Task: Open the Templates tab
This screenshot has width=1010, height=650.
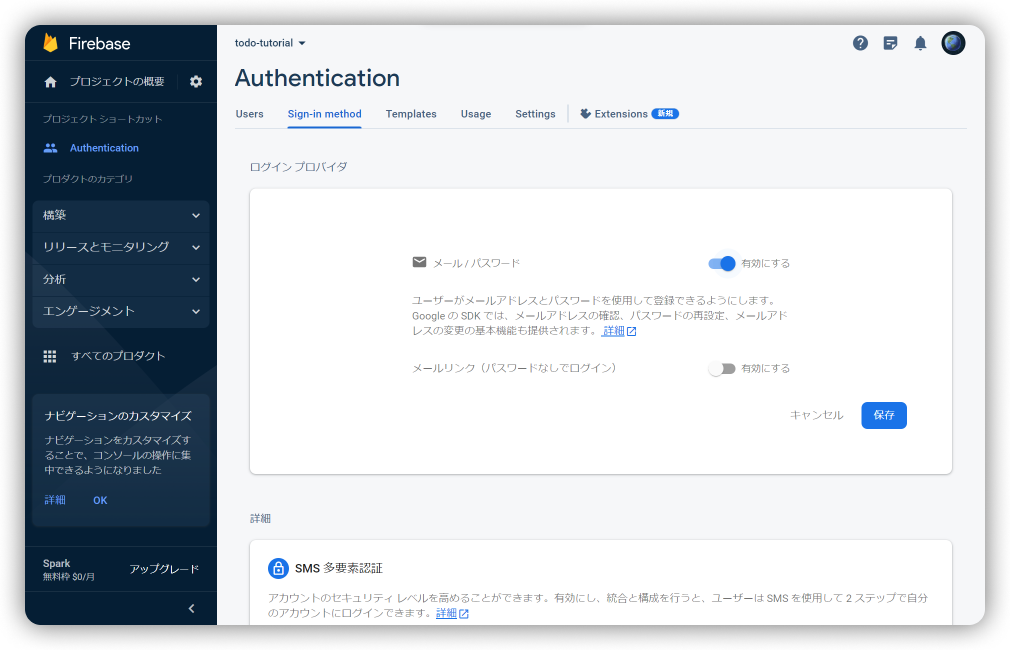Action: [411, 114]
